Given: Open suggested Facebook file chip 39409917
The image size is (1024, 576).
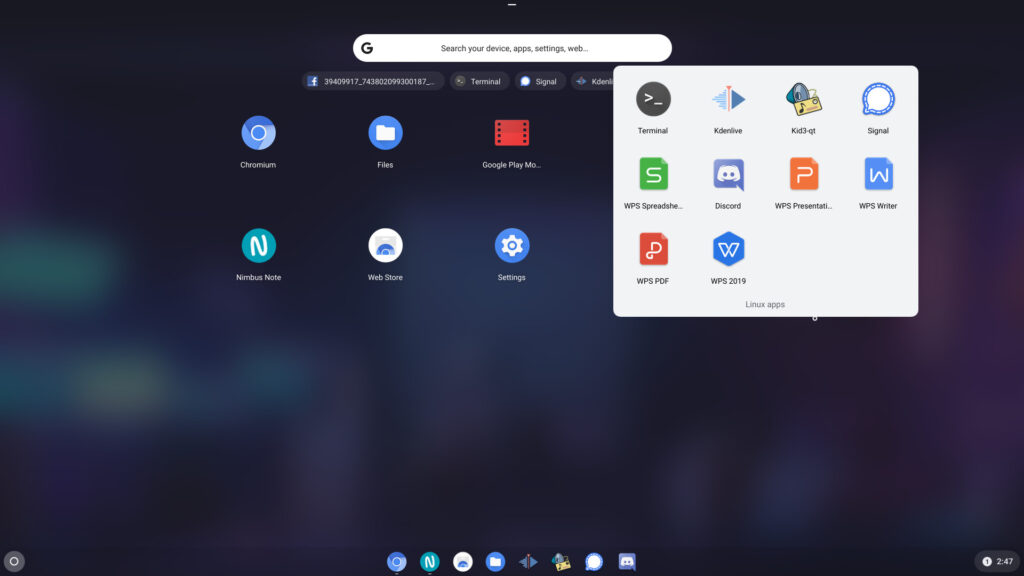Looking at the screenshot, I should (373, 82).
